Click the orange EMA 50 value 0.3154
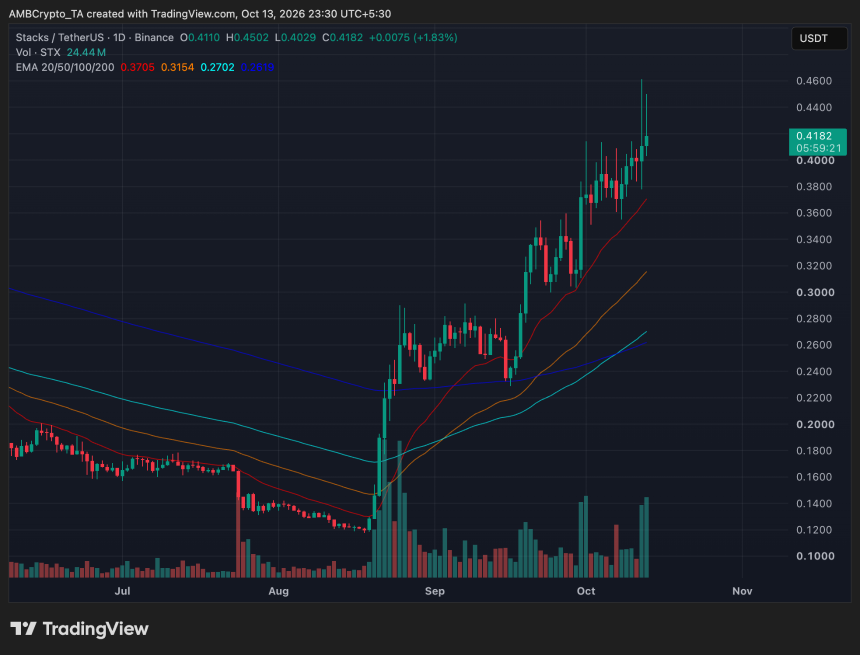Viewport: 860px width, 655px height. 177,67
